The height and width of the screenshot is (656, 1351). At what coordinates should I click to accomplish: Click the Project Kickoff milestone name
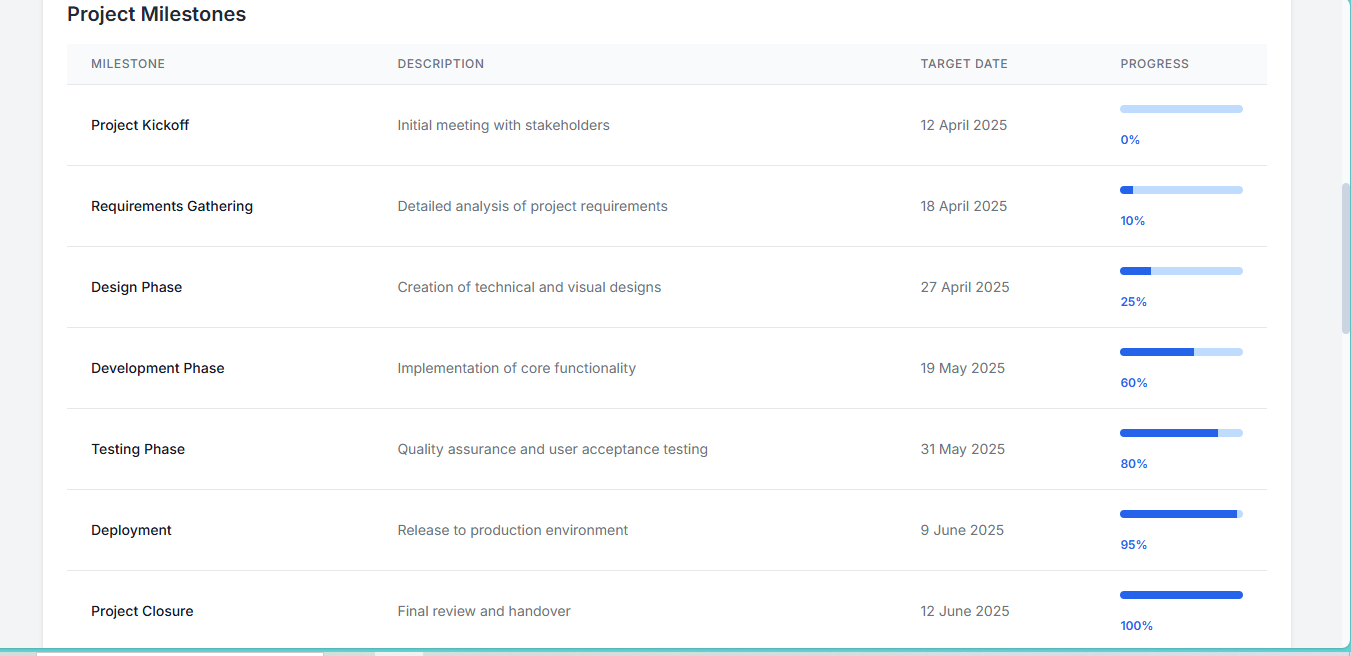(x=140, y=125)
